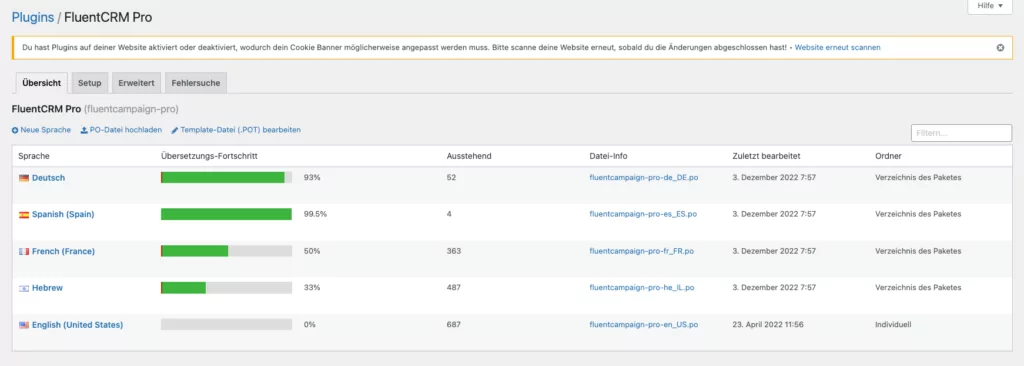Click the 99.5% progress value
Image resolution: width=1024 pixels, height=366 pixels.
click(x=315, y=214)
